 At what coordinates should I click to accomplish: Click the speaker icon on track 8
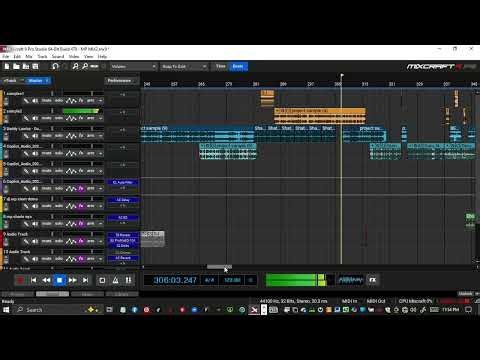pyautogui.click(x=35, y=224)
